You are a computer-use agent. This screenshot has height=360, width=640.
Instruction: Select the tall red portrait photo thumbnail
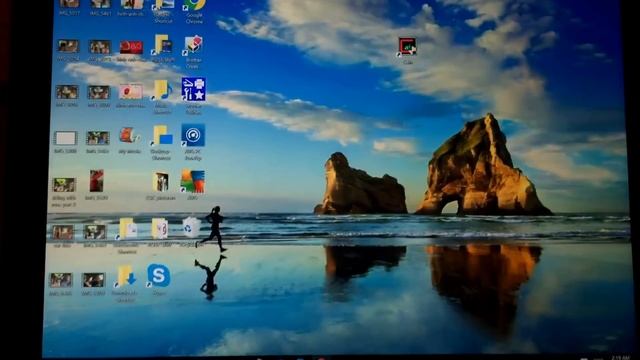[96, 181]
